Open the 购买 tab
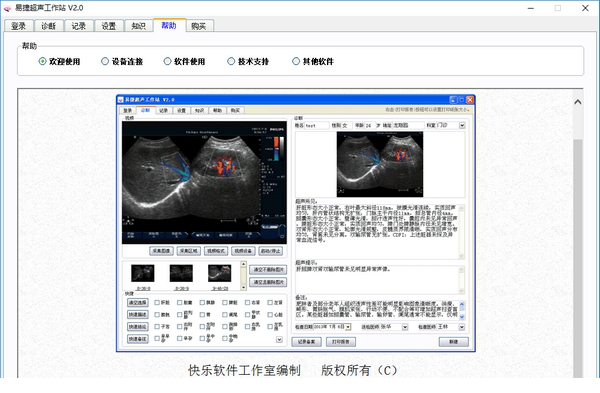600x393 pixels. [199, 26]
